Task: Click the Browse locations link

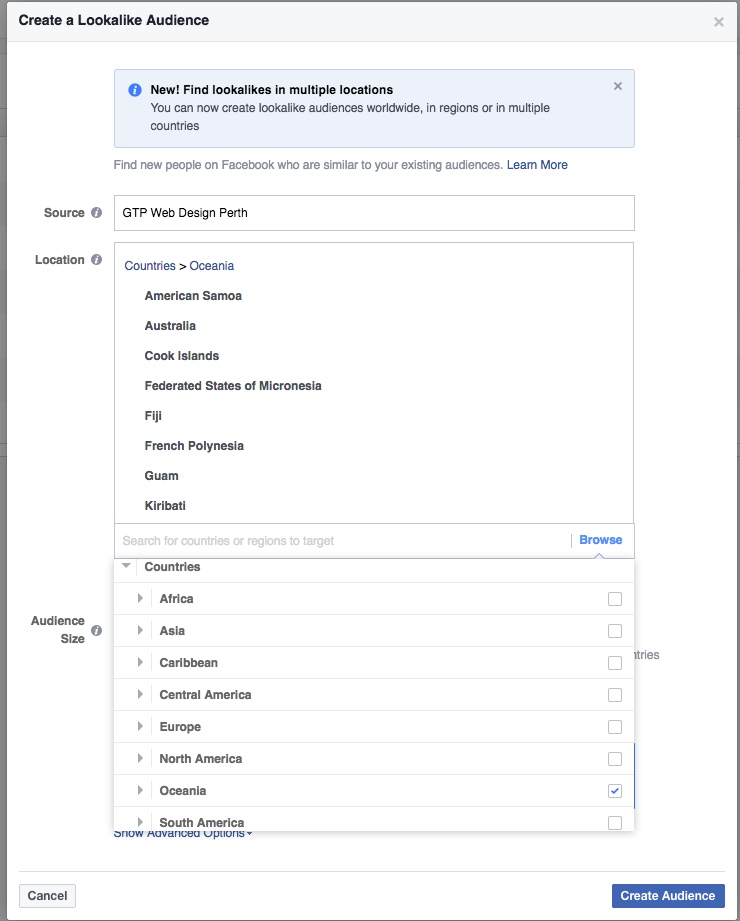Action: pos(600,540)
